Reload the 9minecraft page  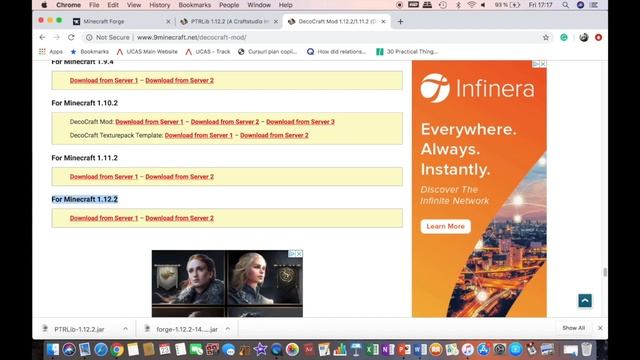71,37
